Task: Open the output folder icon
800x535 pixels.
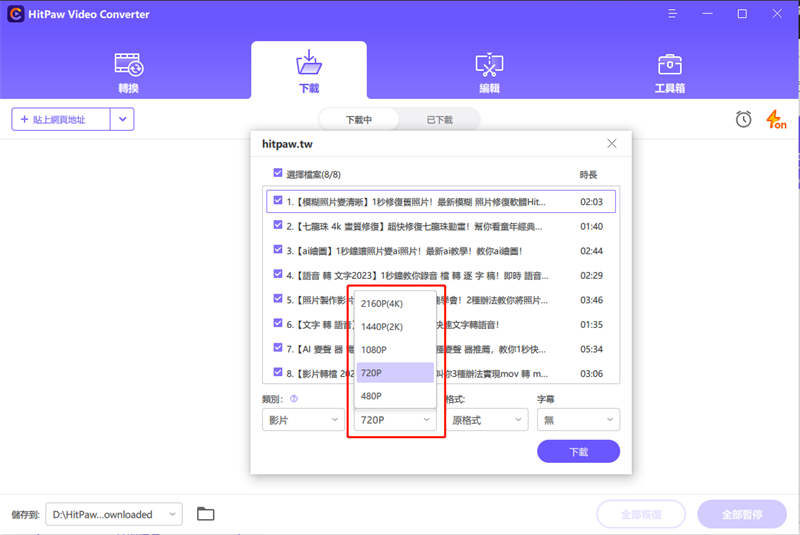Action: [x=206, y=514]
